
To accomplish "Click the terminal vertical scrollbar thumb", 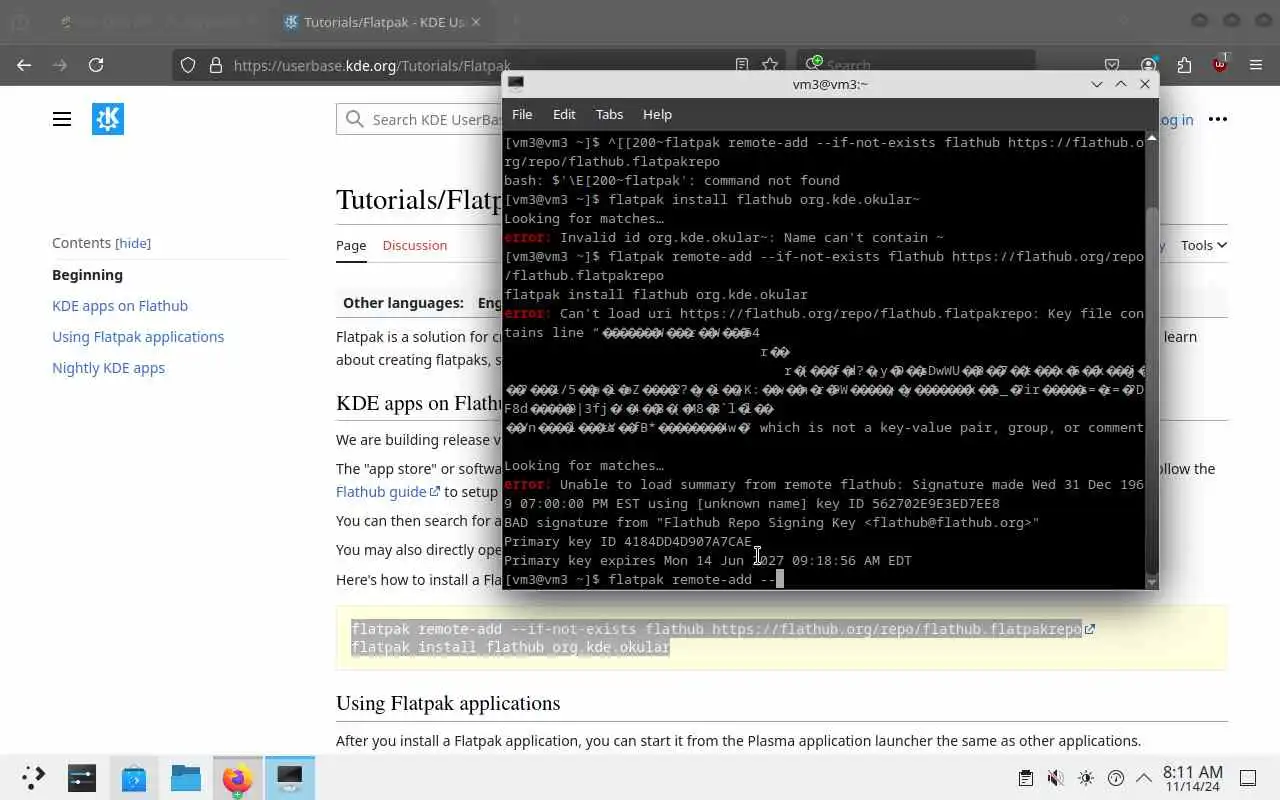I will tap(1151, 390).
